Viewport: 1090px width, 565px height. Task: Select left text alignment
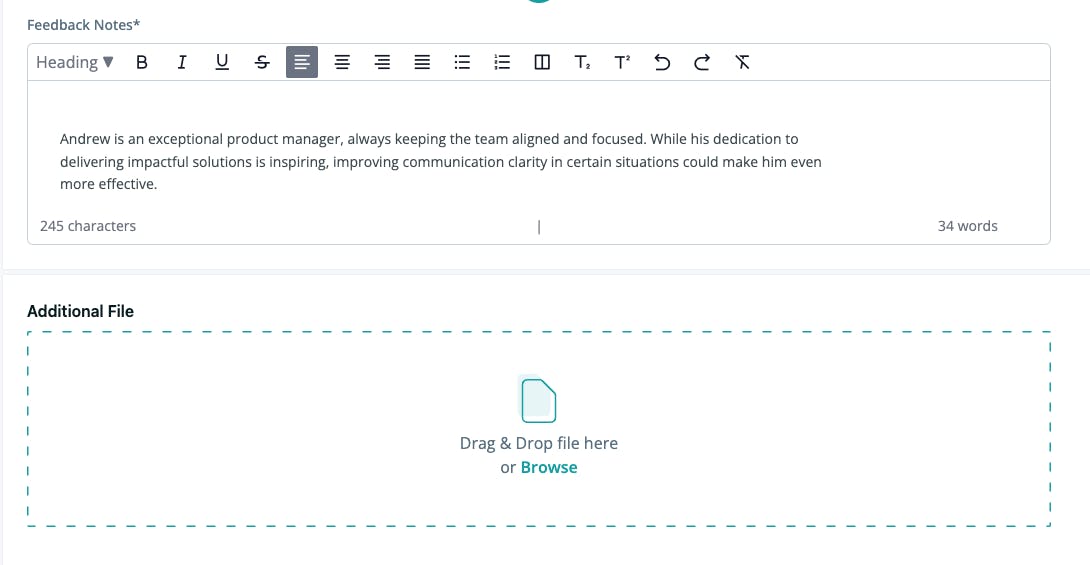pos(302,62)
